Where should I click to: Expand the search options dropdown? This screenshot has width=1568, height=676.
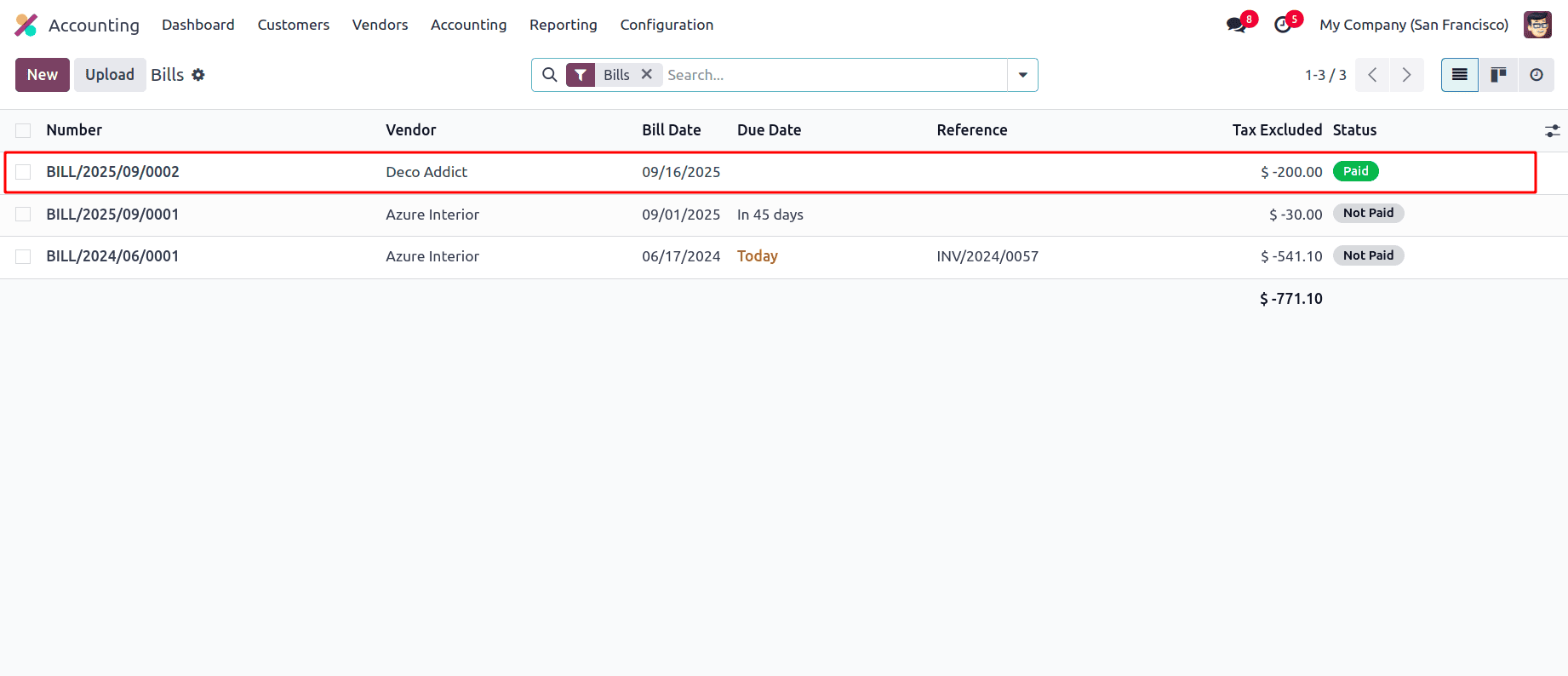[x=1022, y=75]
